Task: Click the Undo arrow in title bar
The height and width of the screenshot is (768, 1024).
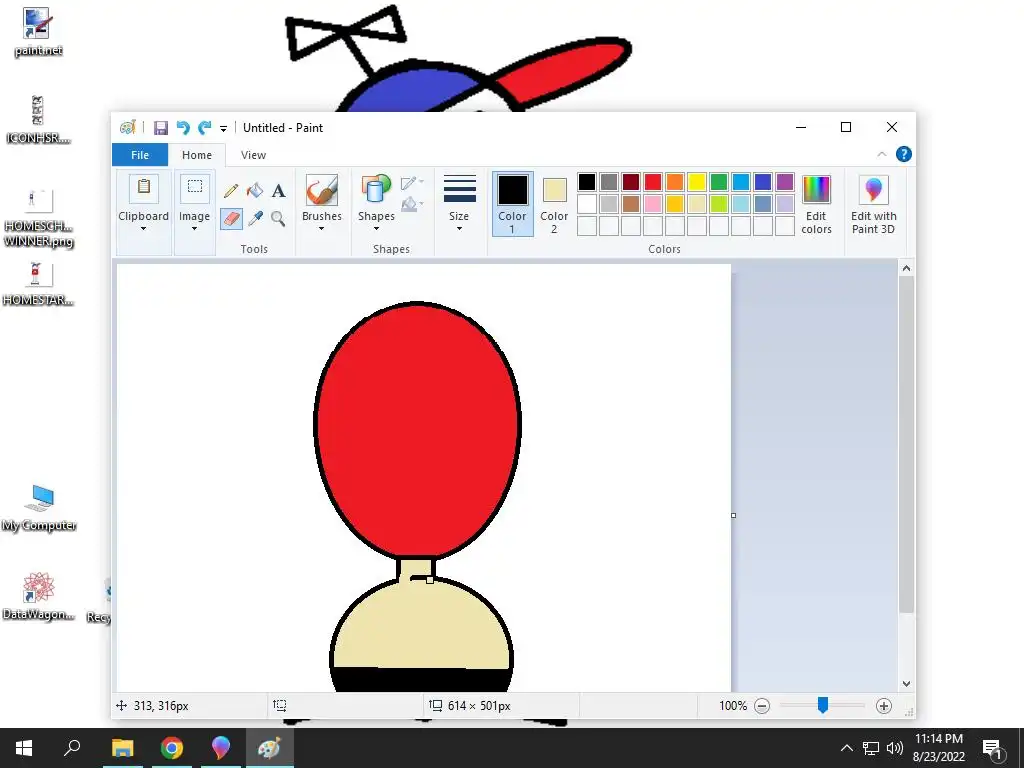Action: tap(183, 128)
